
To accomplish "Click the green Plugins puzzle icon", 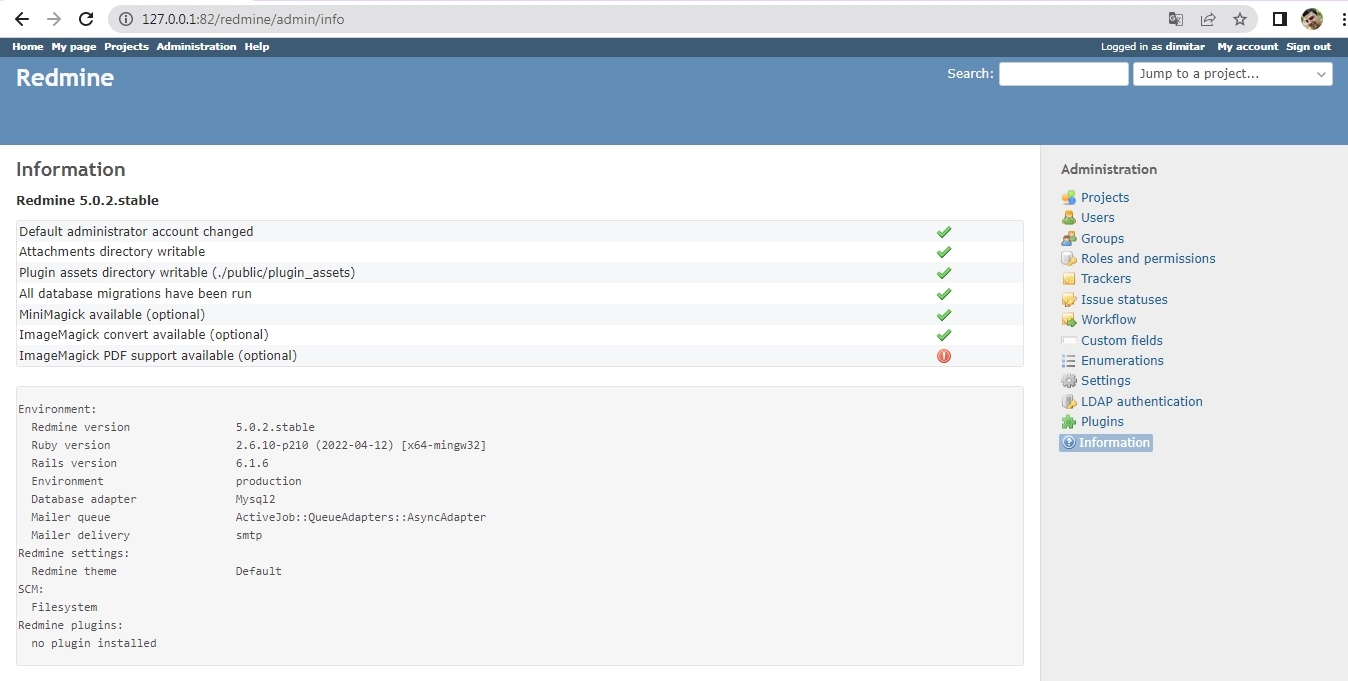I will [x=1069, y=422].
